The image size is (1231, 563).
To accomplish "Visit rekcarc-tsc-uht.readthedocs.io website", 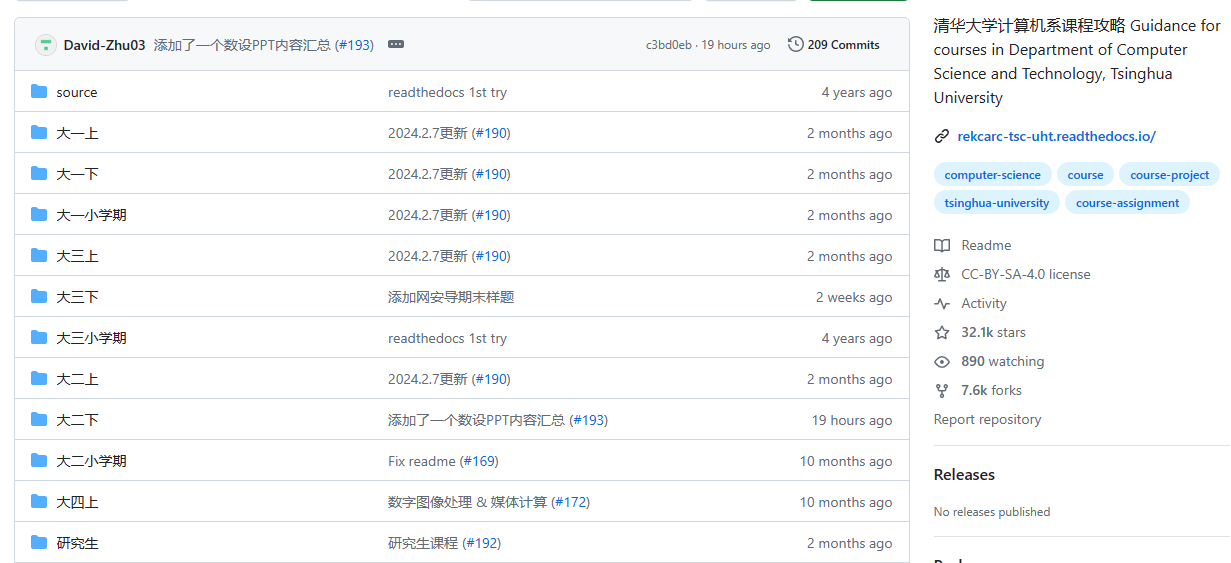I will click(x=1056, y=136).
